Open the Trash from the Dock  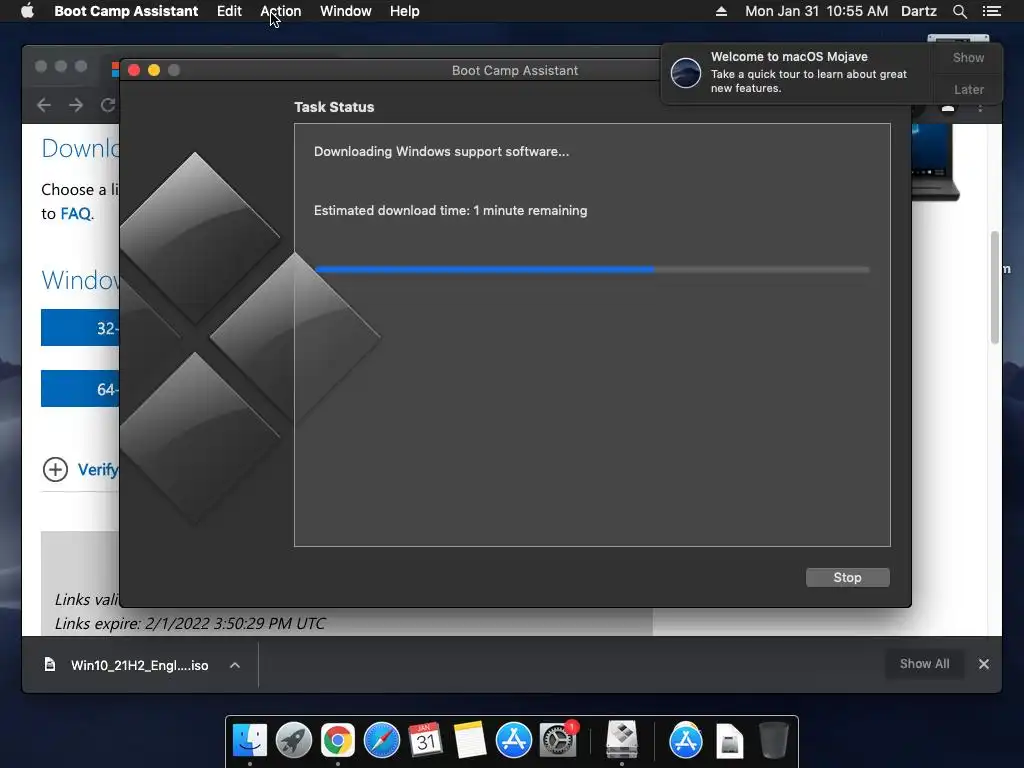[774, 740]
